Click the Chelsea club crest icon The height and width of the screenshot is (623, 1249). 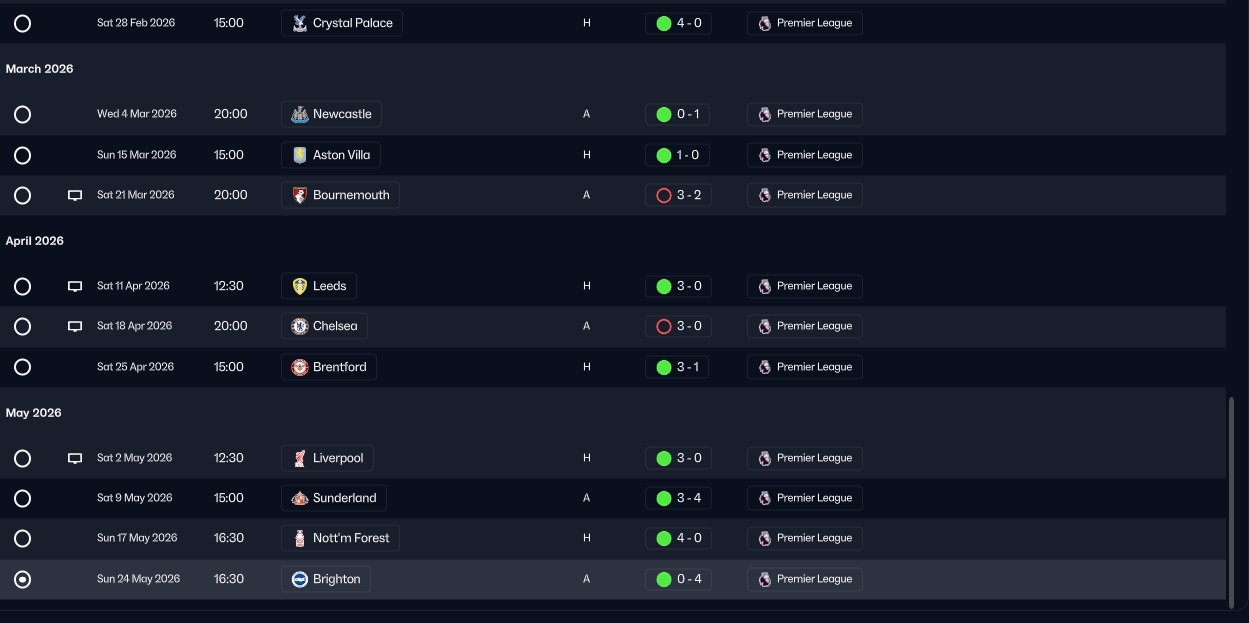(299, 326)
